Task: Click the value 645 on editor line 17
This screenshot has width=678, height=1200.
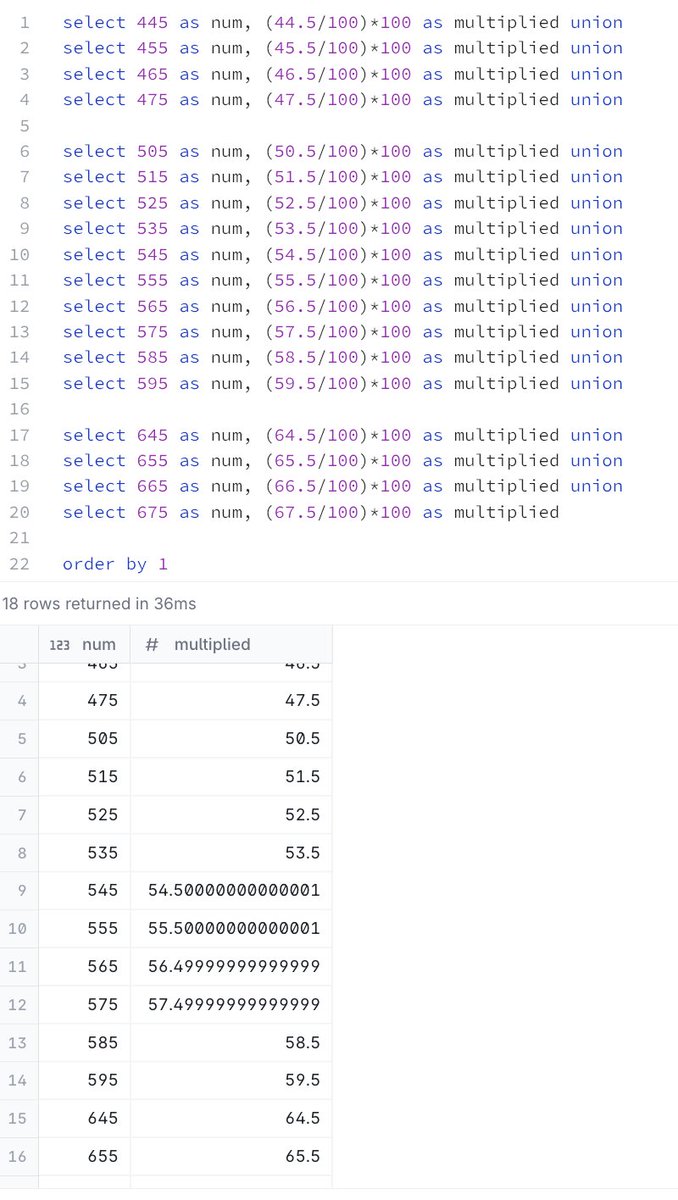Action: [x=153, y=435]
